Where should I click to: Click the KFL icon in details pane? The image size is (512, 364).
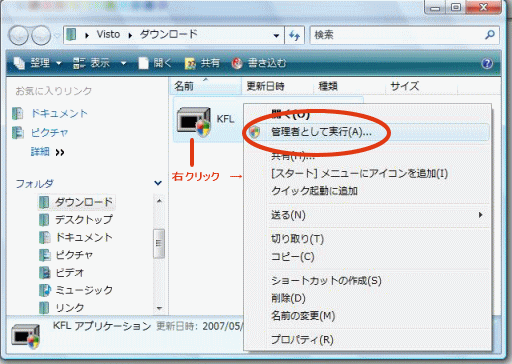[x=26, y=336]
